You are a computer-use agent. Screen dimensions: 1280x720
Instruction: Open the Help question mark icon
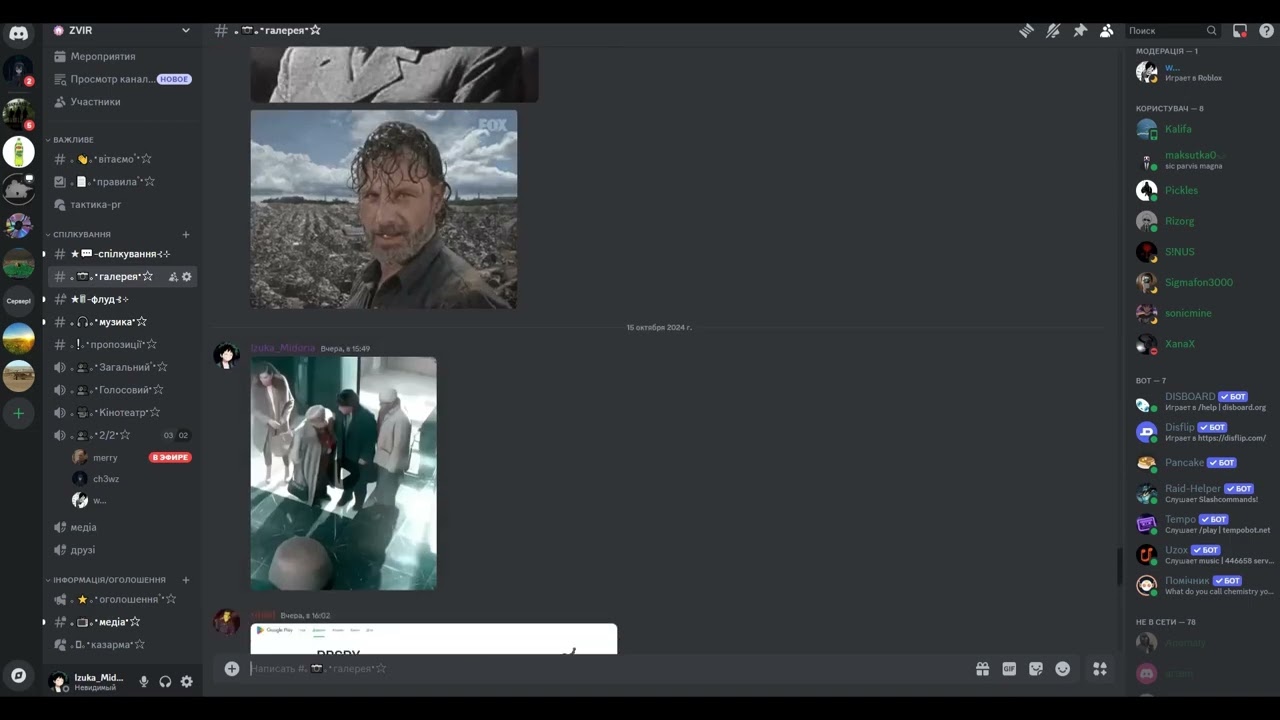1266,31
